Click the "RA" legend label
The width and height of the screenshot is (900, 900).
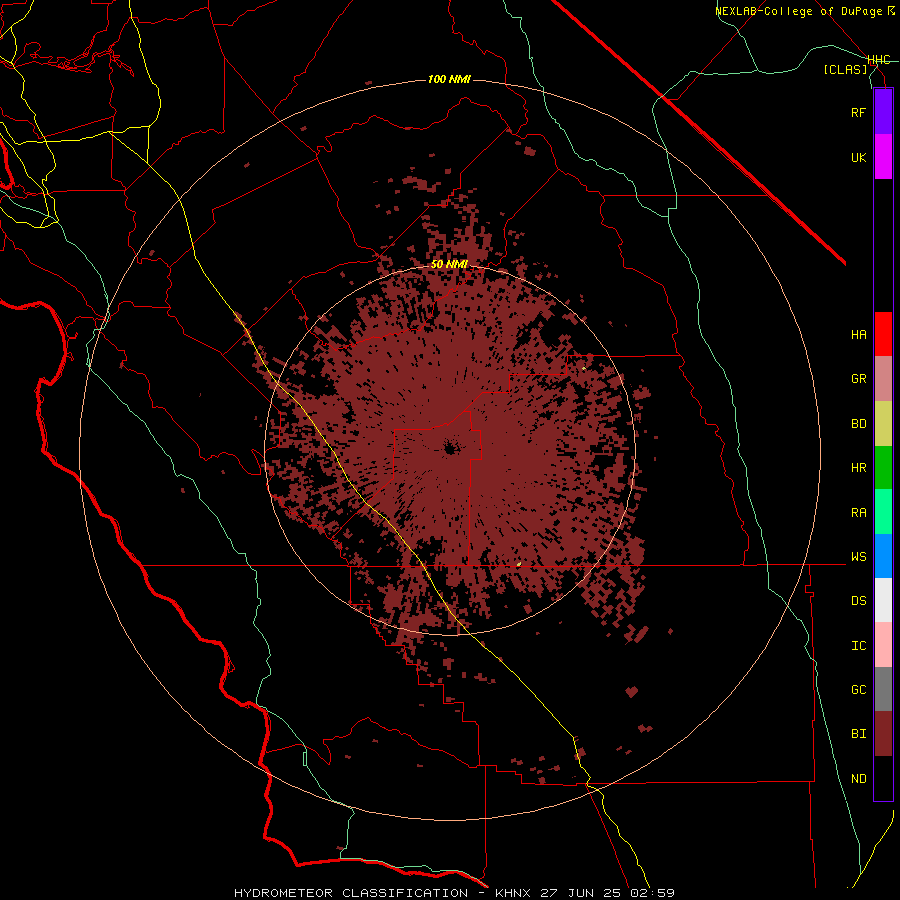(x=858, y=513)
